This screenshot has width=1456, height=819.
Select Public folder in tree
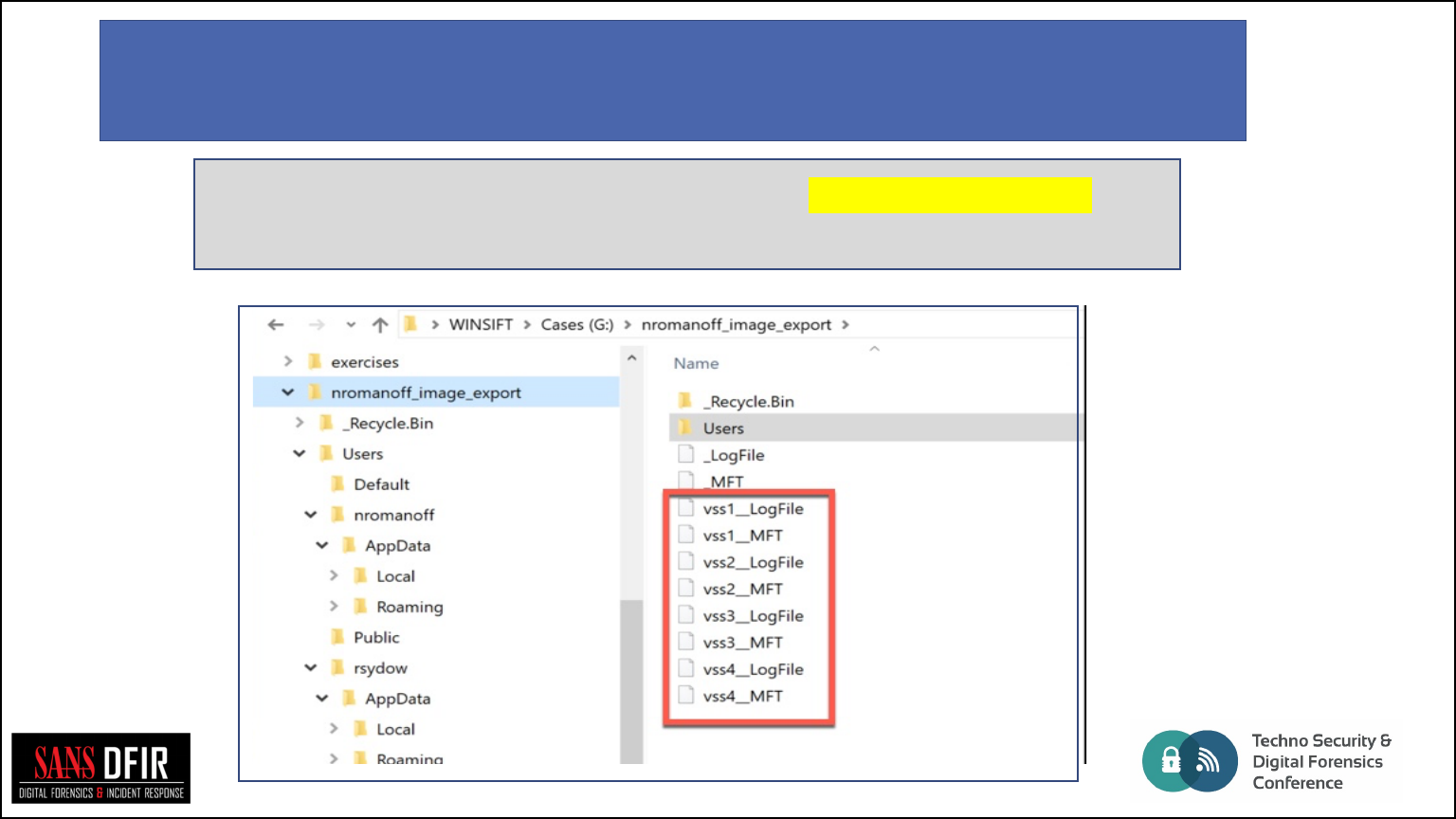[377, 637]
